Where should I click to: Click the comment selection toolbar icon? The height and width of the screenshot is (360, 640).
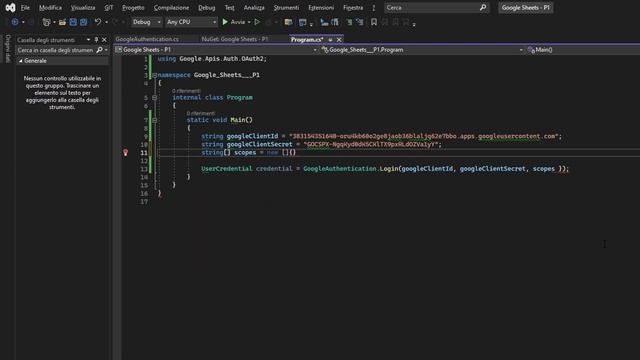pos(349,22)
